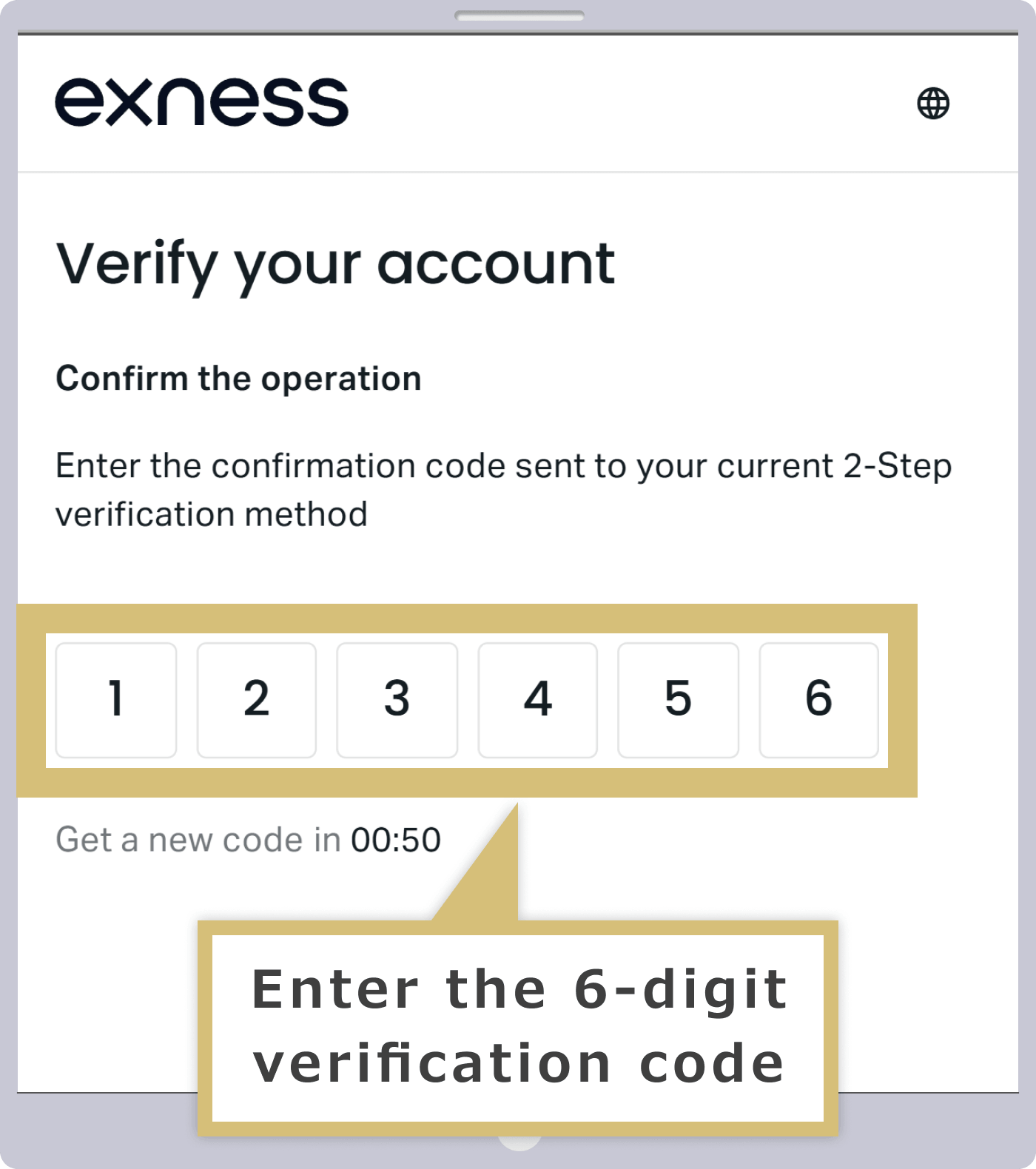Image resolution: width=1036 pixels, height=1169 pixels.
Task: Click the verification method text line
Action: tap(212, 514)
